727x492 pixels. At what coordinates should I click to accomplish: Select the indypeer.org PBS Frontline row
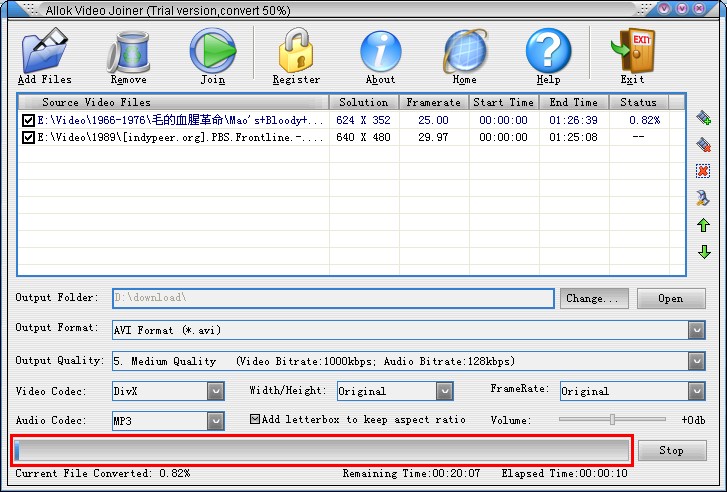pos(351,138)
